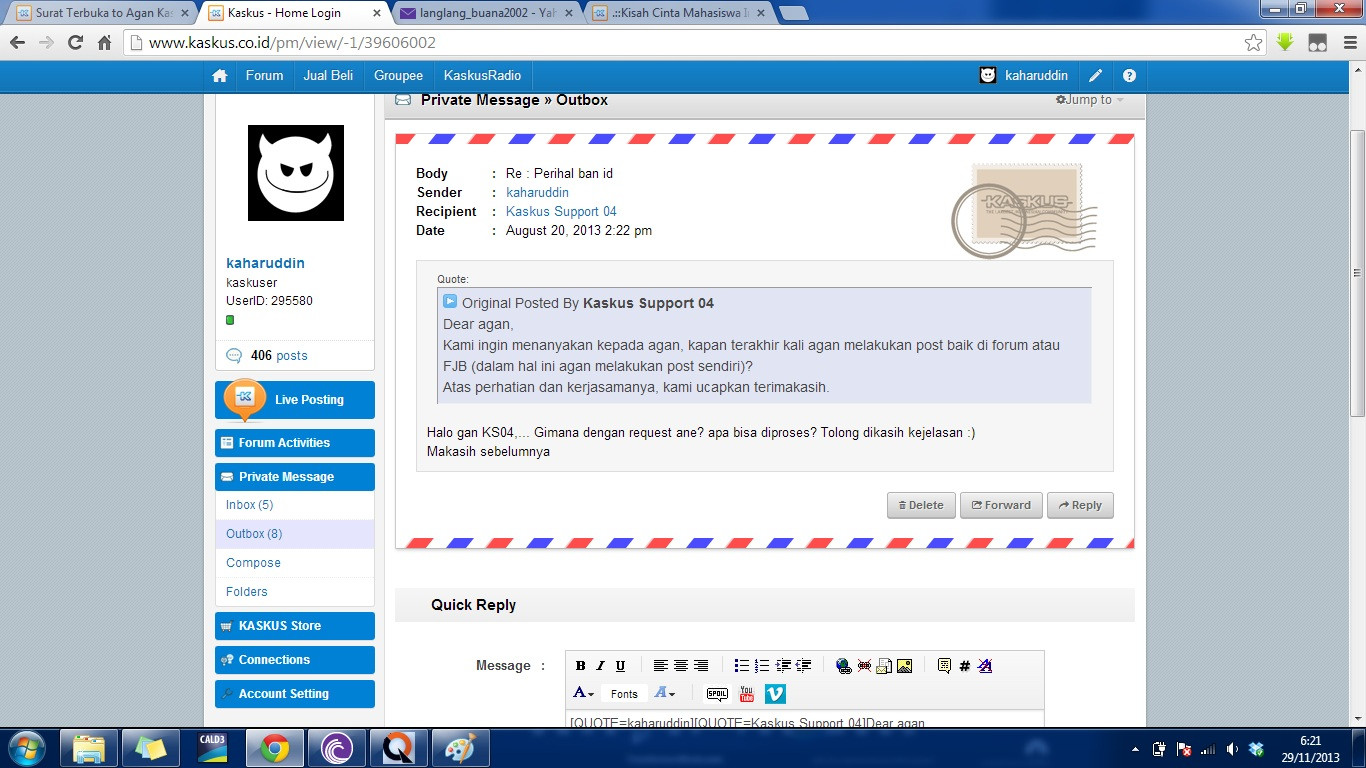1366x768 pixels.
Task: Open Connections in the sidebar
Action: (x=295, y=660)
